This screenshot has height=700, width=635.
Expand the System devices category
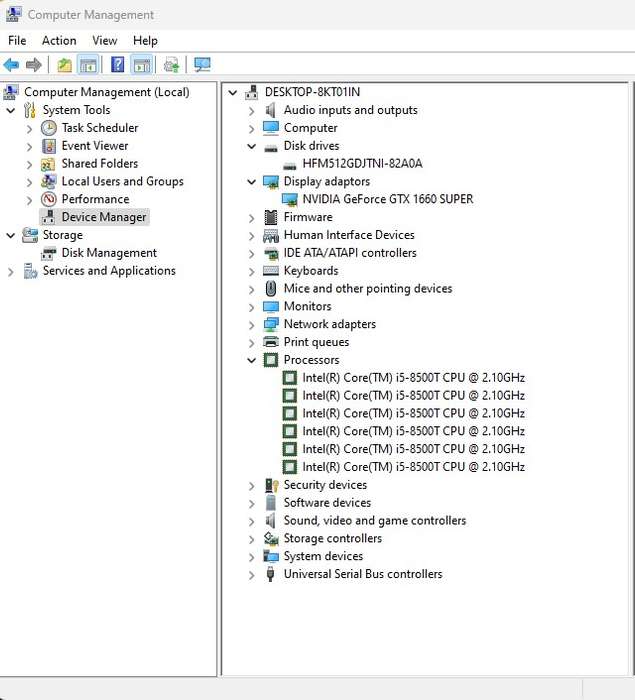252,557
